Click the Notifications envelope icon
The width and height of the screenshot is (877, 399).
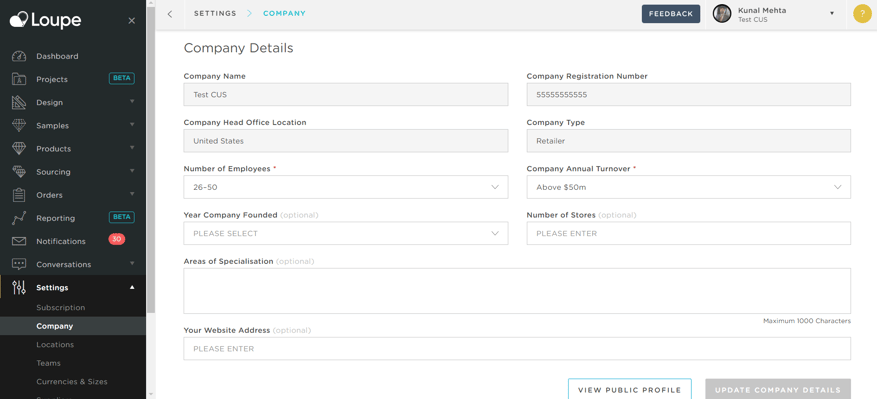19,241
